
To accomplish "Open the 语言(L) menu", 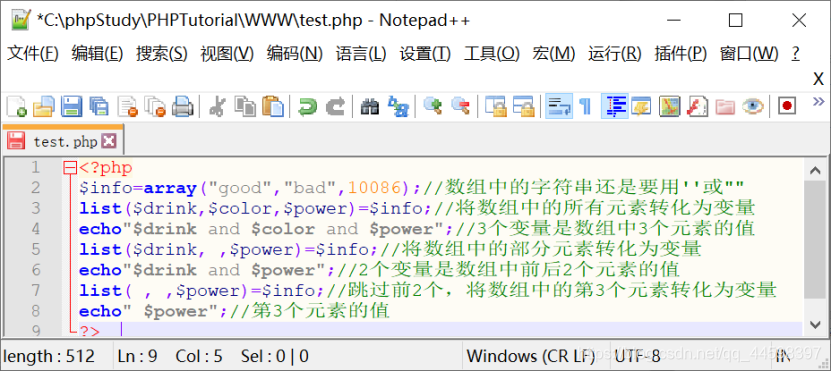I will (x=361, y=54).
